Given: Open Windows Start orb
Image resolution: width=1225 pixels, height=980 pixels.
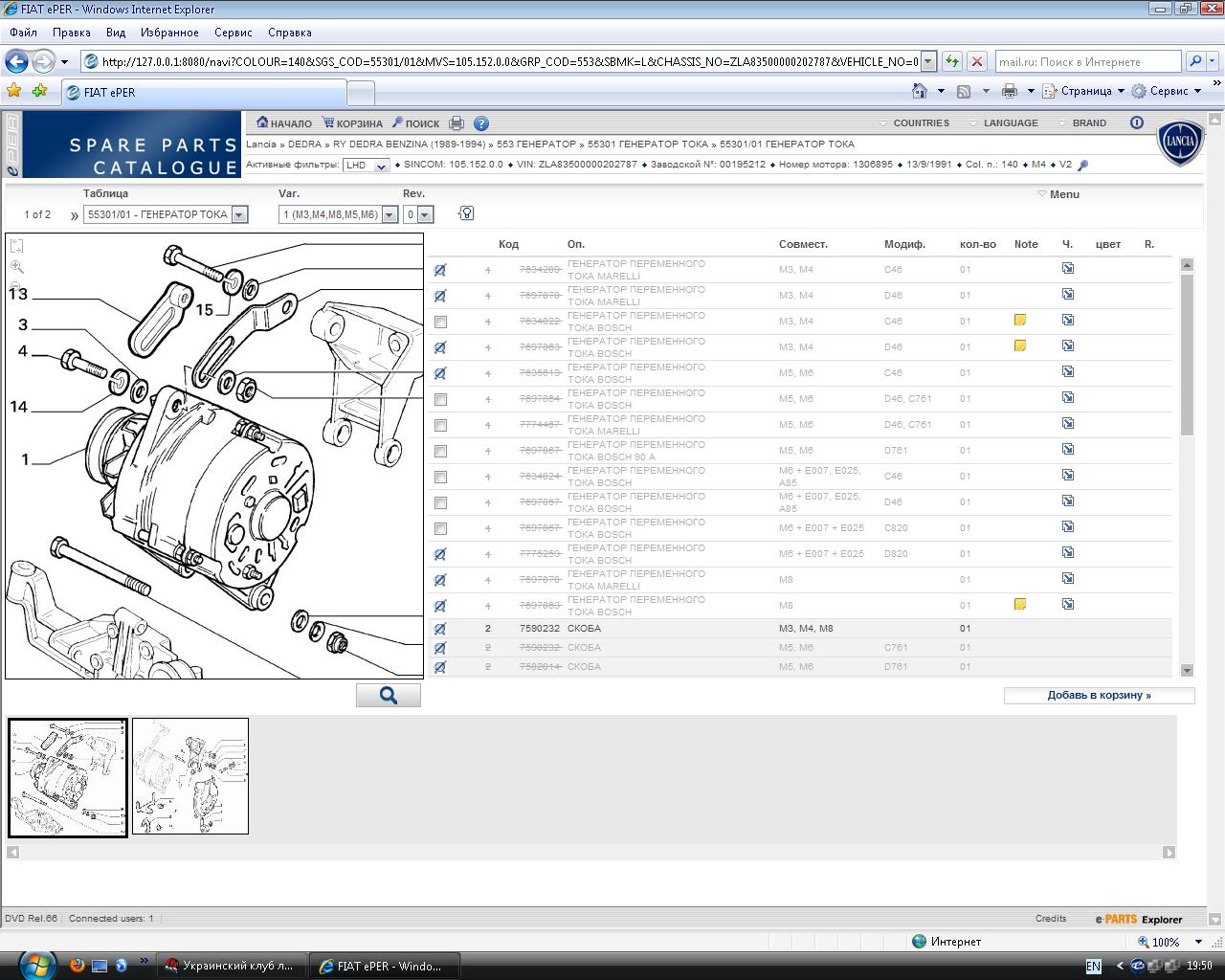Looking at the screenshot, I should [x=35, y=964].
